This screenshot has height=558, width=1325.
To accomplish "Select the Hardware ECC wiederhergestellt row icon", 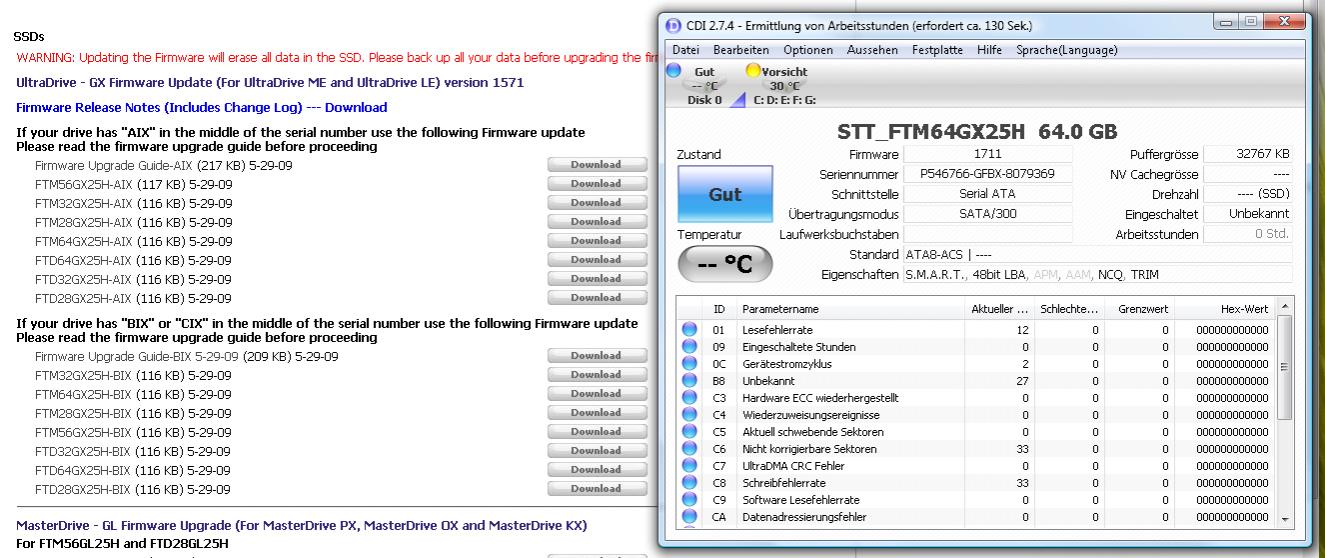I will click(689, 397).
